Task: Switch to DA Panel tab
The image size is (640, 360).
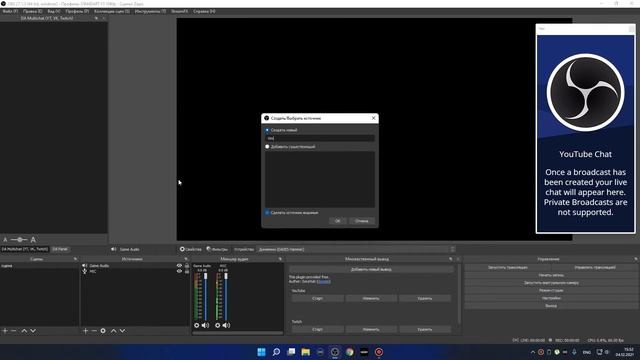Action: click(x=60, y=249)
